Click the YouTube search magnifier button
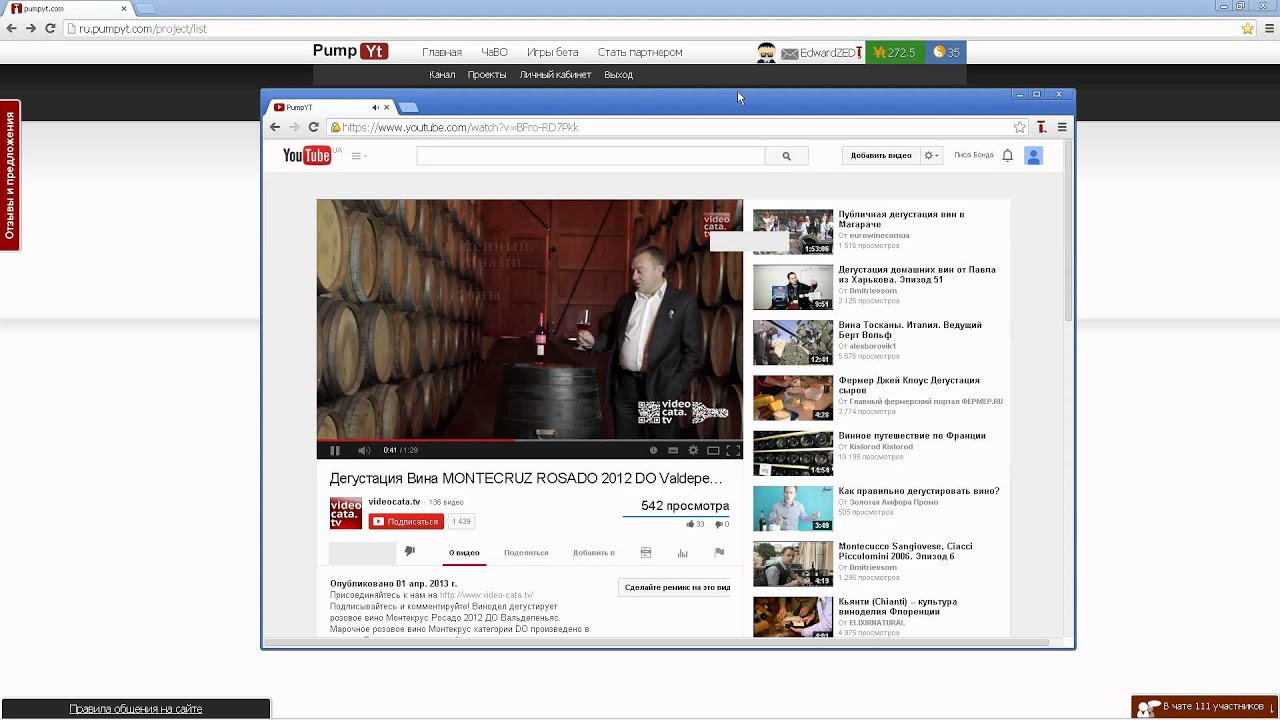Viewport: 1280px width, 720px height. click(x=786, y=156)
